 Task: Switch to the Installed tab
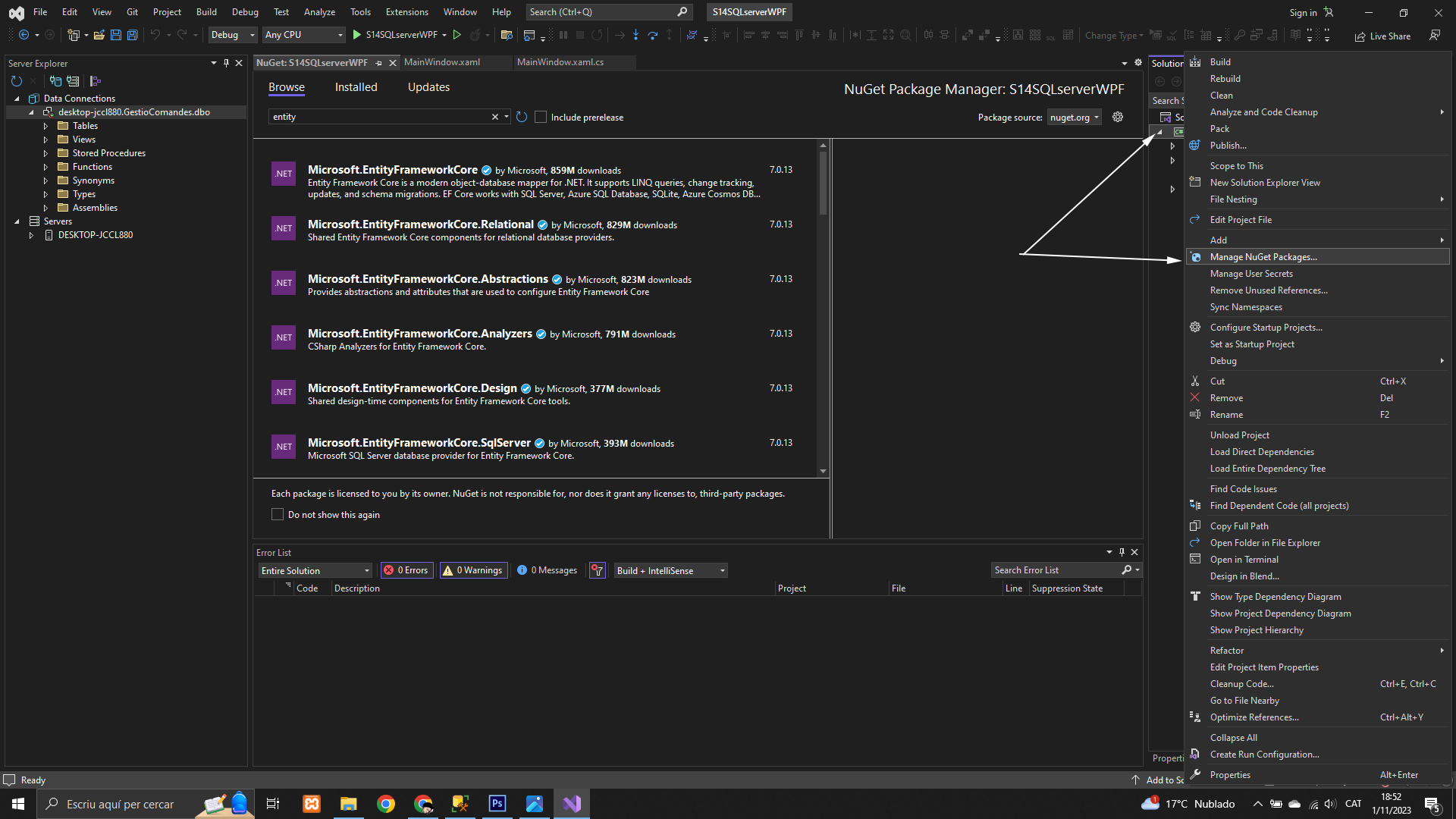pyautogui.click(x=356, y=87)
